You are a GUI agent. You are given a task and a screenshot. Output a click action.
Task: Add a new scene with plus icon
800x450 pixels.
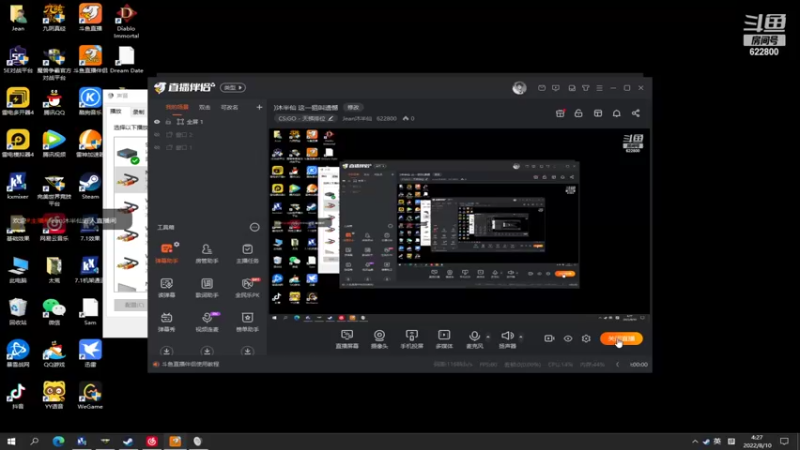coord(259,107)
